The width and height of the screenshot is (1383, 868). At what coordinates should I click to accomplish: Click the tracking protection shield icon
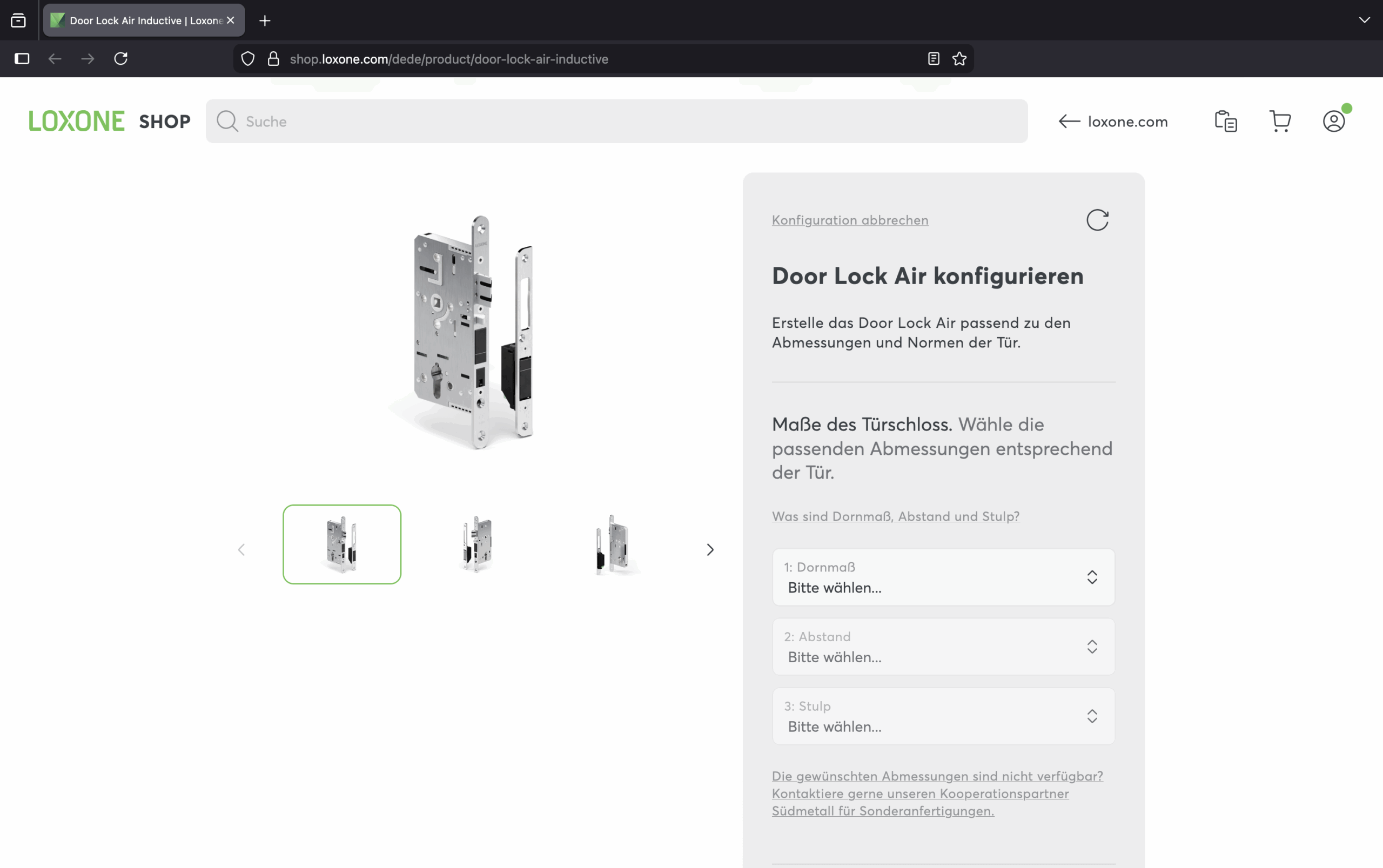tap(247, 58)
